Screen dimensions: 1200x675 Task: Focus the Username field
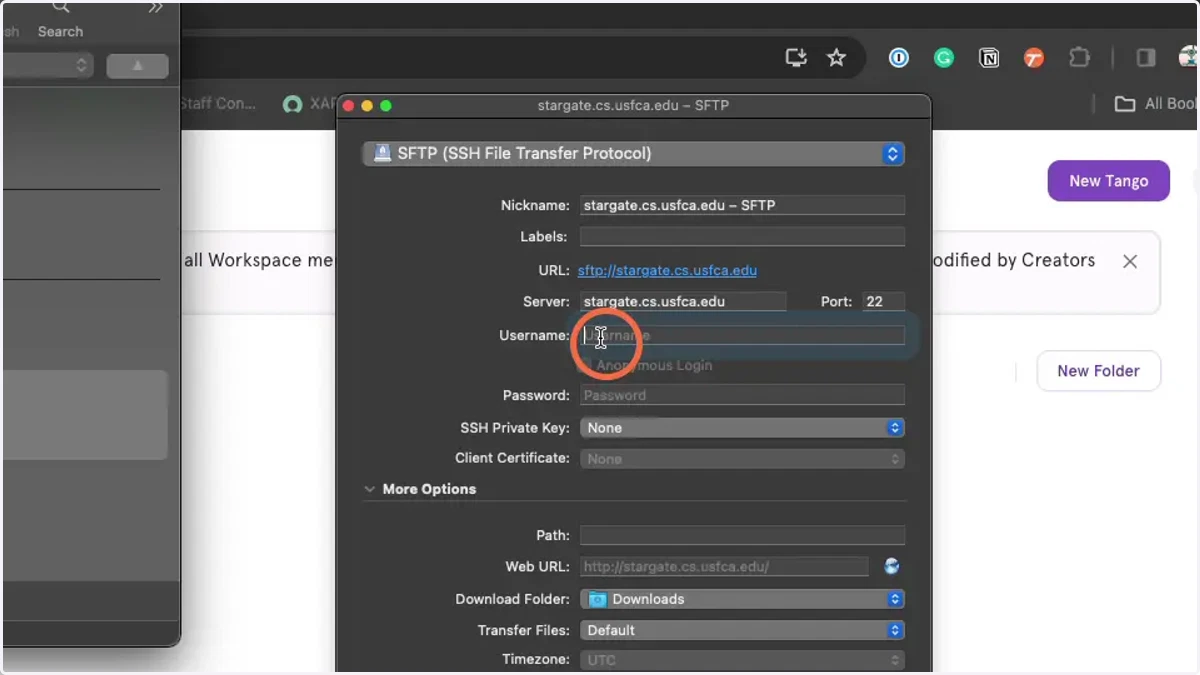742,335
